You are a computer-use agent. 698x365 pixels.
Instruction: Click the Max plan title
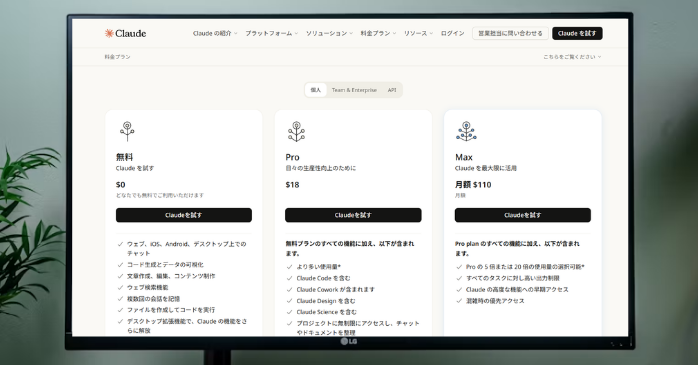[x=464, y=157]
